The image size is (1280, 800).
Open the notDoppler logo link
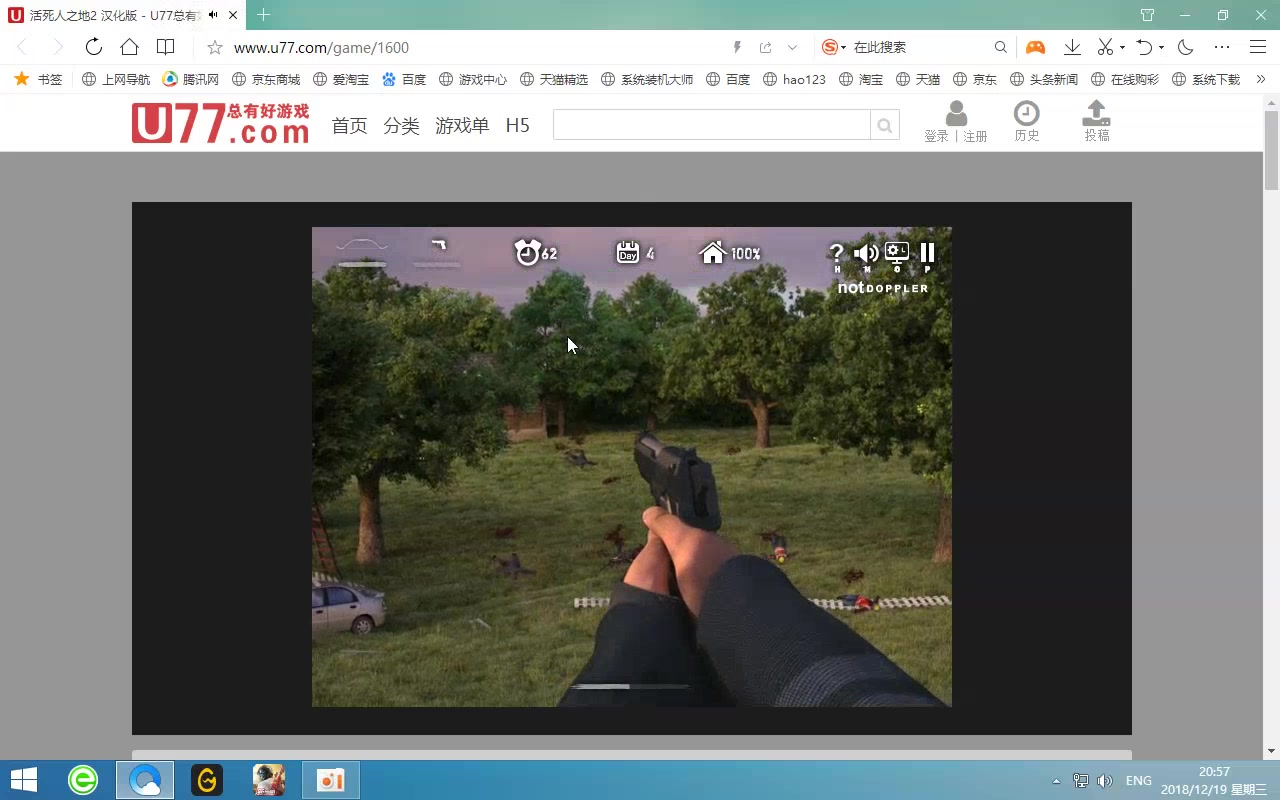tap(883, 288)
